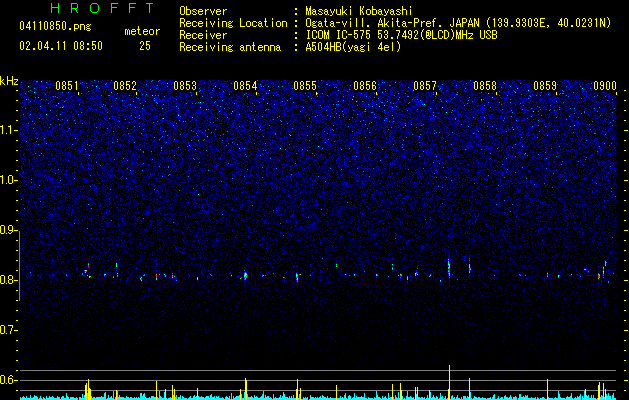
Task: Click the HROFFT title text
Action: click(x=102, y=8)
